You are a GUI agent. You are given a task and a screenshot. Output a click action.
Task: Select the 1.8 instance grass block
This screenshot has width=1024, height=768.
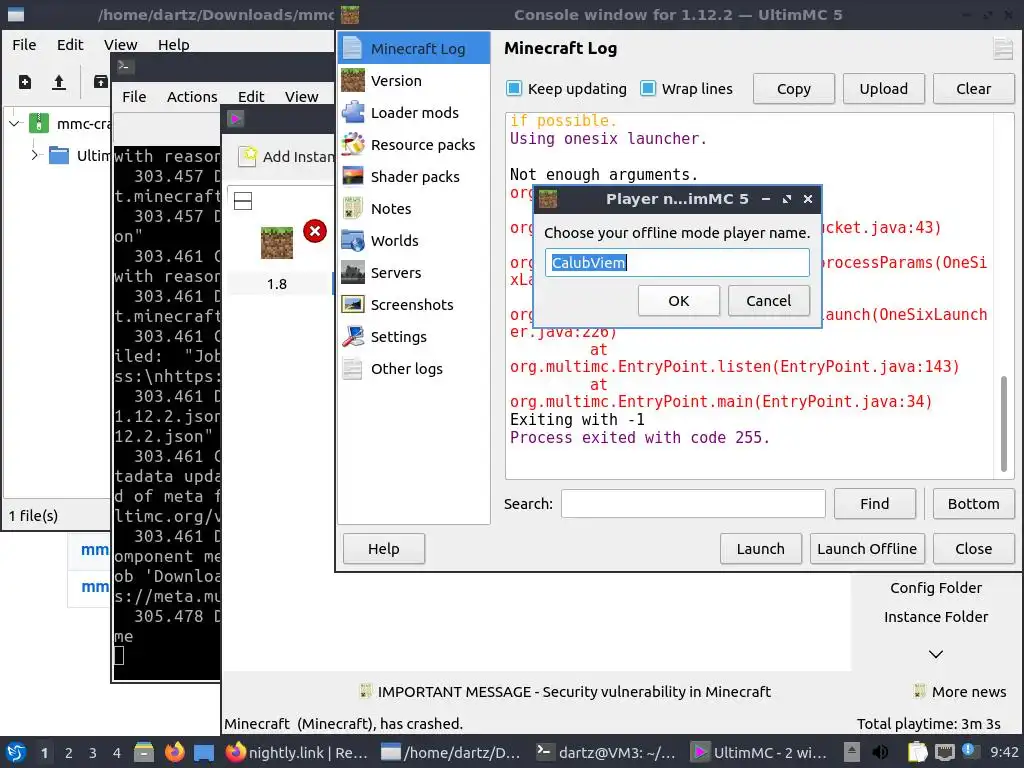tap(277, 243)
